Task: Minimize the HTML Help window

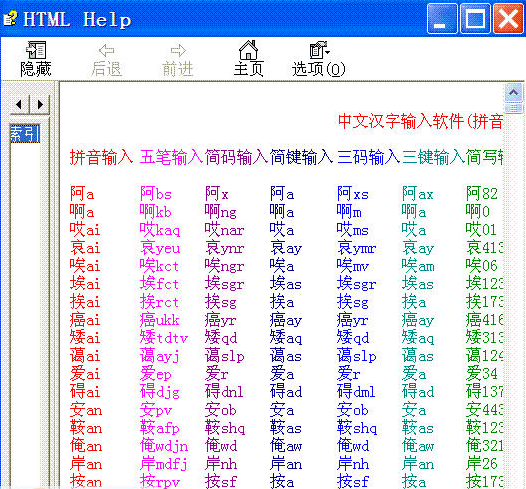Action: point(442,18)
